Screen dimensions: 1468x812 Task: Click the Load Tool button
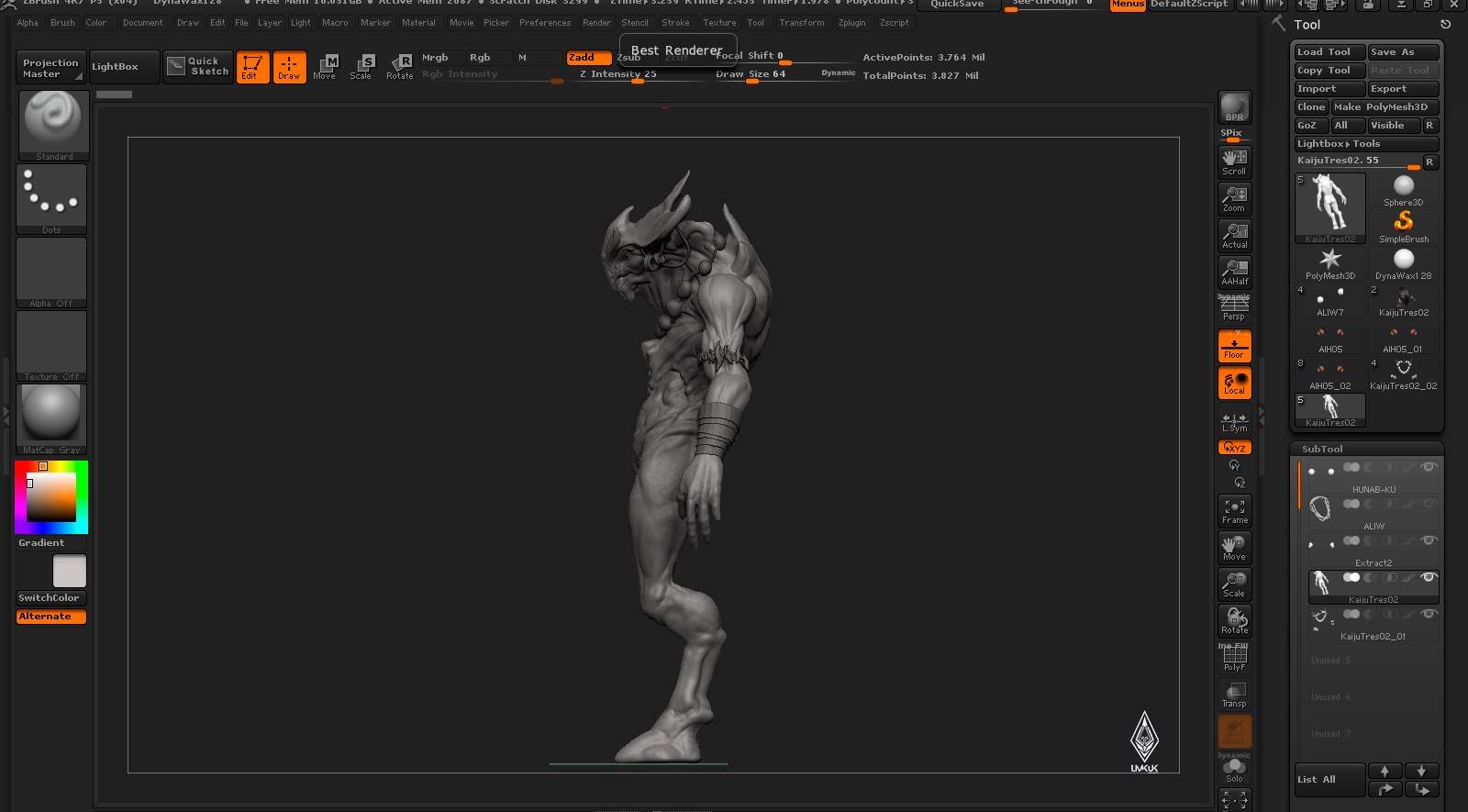(1329, 52)
